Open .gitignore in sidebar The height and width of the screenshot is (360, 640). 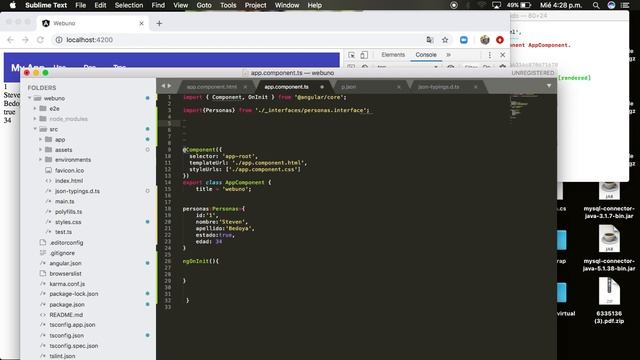[62, 253]
